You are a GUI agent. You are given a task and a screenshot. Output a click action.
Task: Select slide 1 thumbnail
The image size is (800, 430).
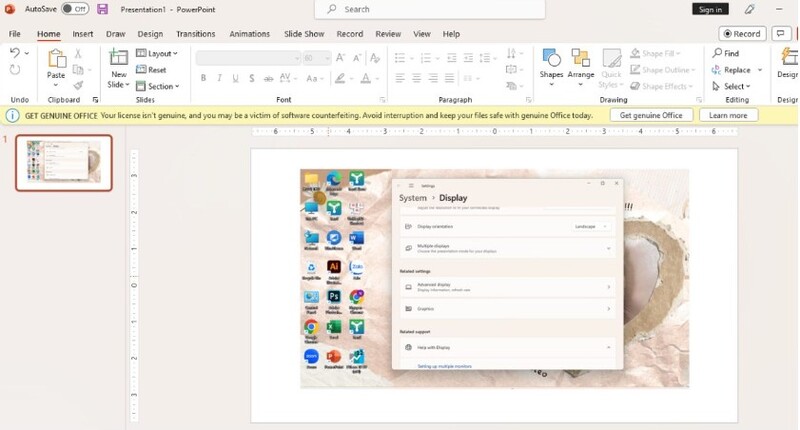(64, 163)
